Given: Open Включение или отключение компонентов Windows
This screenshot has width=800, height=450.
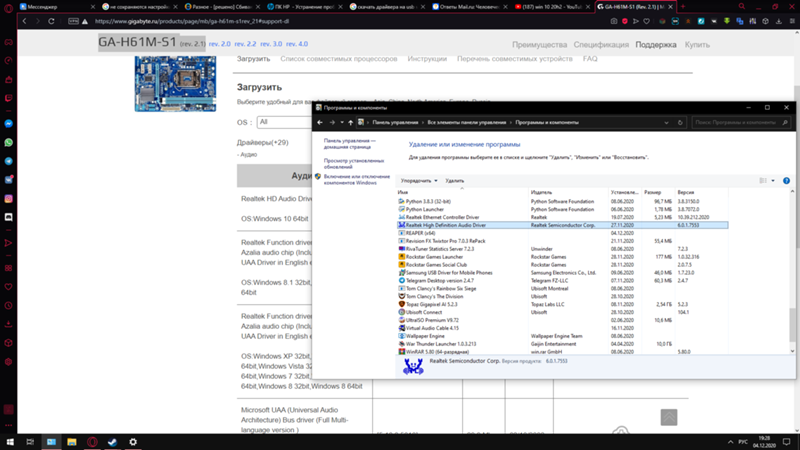Looking at the screenshot, I should point(357,179).
